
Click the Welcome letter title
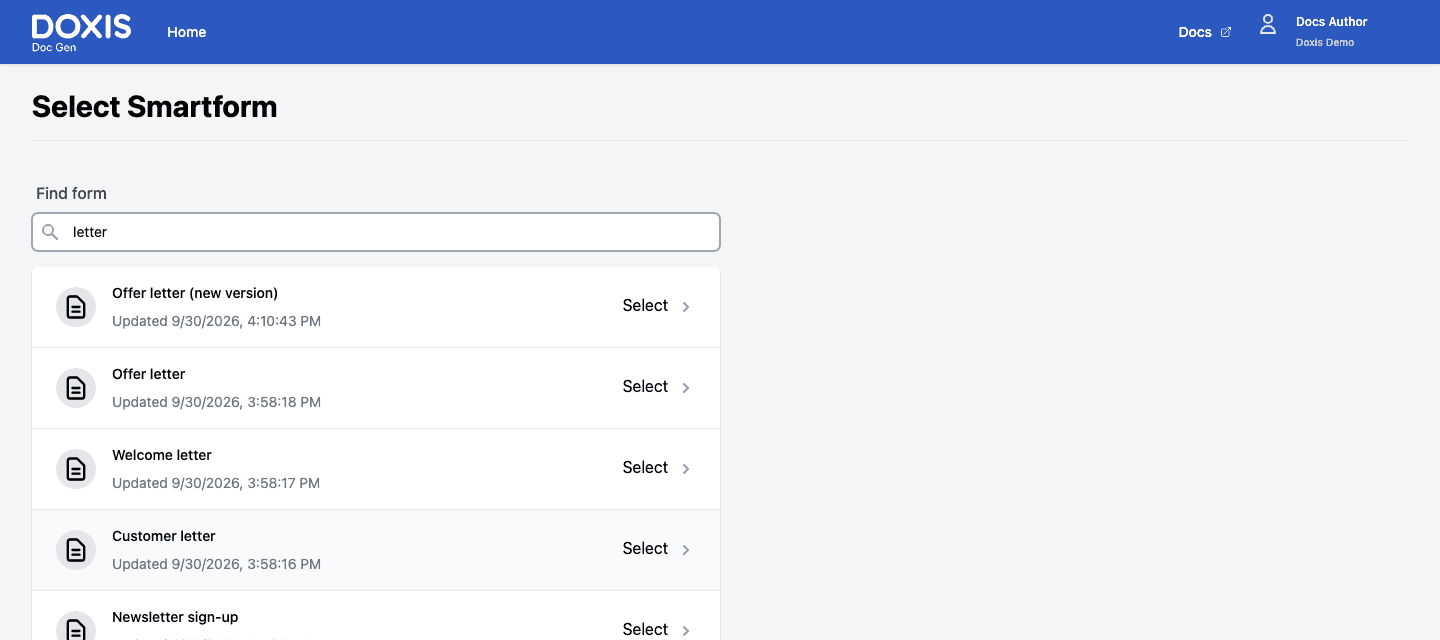[162, 455]
